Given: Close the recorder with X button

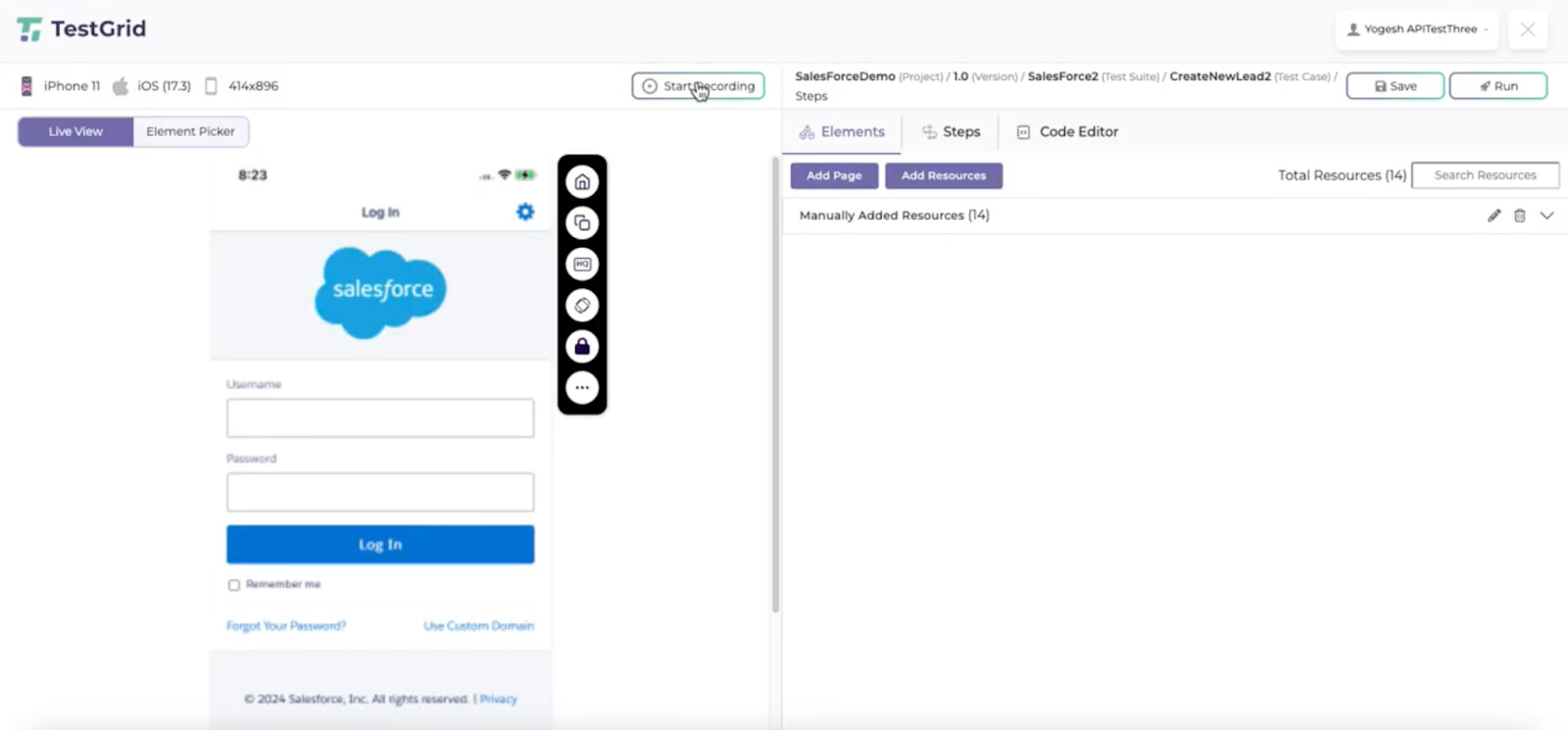Looking at the screenshot, I should [x=1528, y=29].
